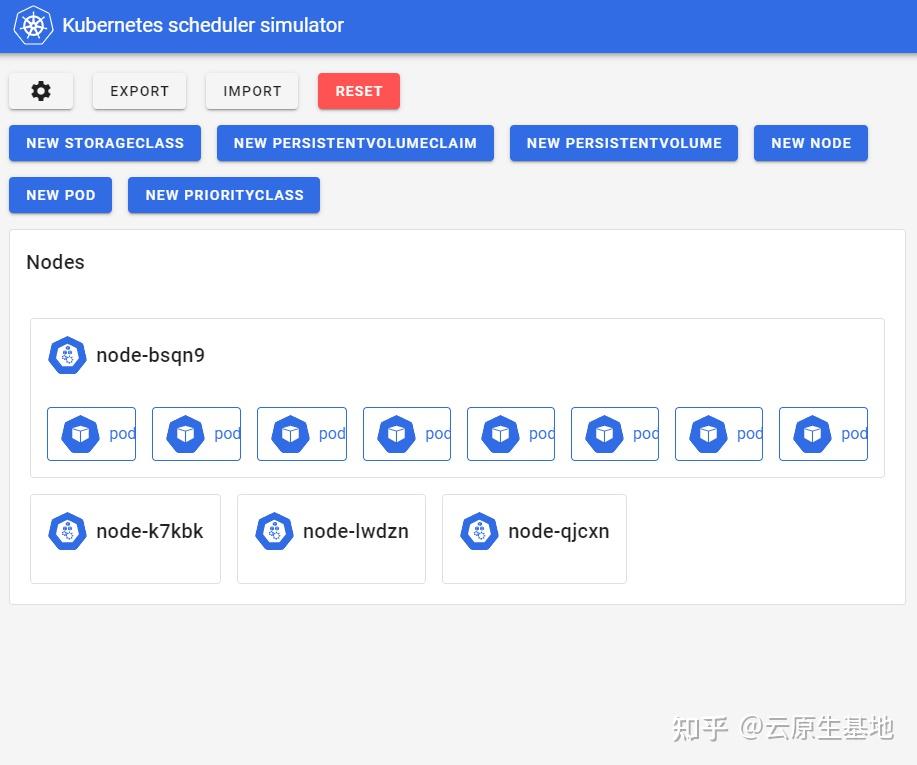This screenshot has width=917, height=765.
Task: Add a node with NEW NODE
Action: tap(810, 143)
